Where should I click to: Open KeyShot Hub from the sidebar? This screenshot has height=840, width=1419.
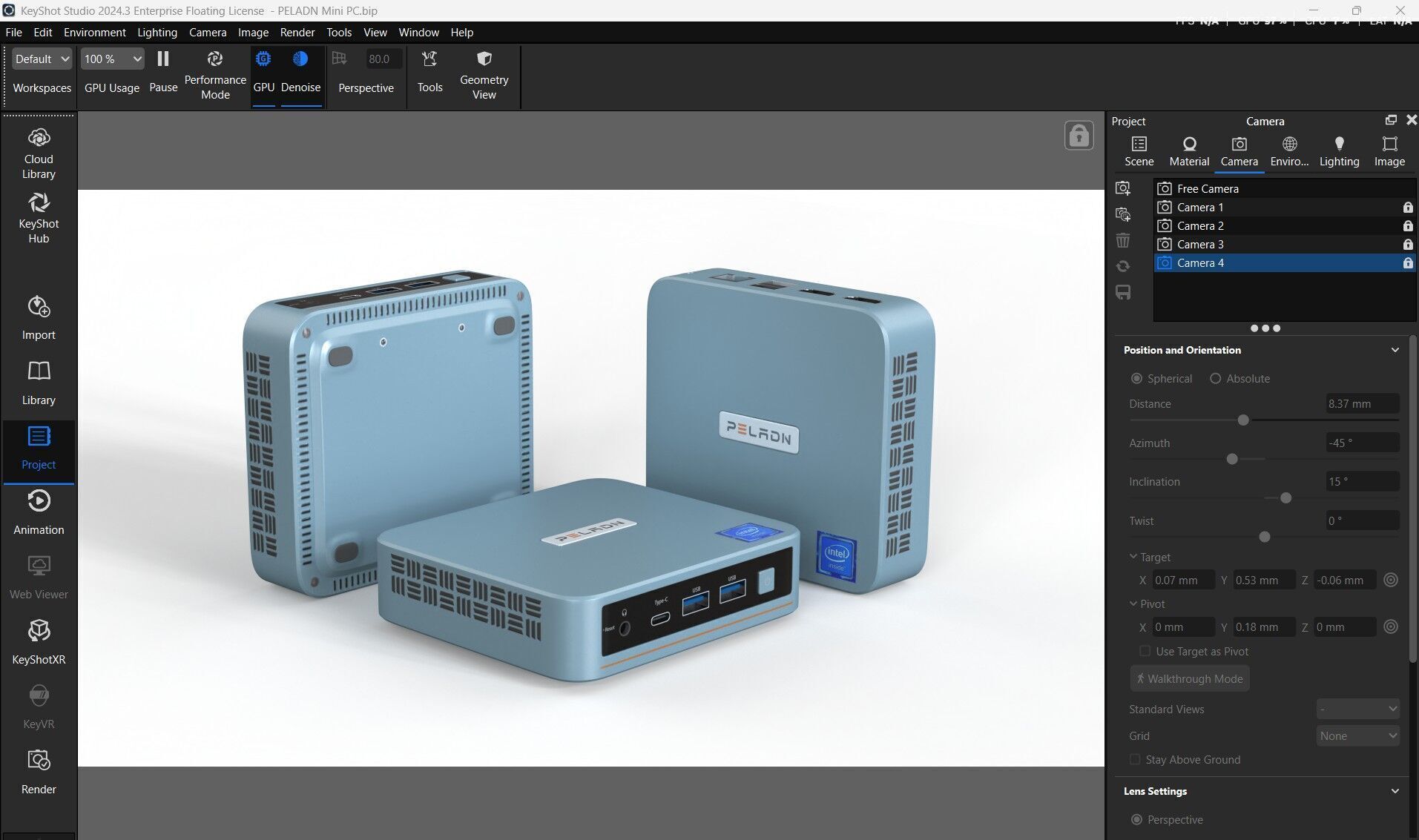pyautogui.click(x=39, y=218)
